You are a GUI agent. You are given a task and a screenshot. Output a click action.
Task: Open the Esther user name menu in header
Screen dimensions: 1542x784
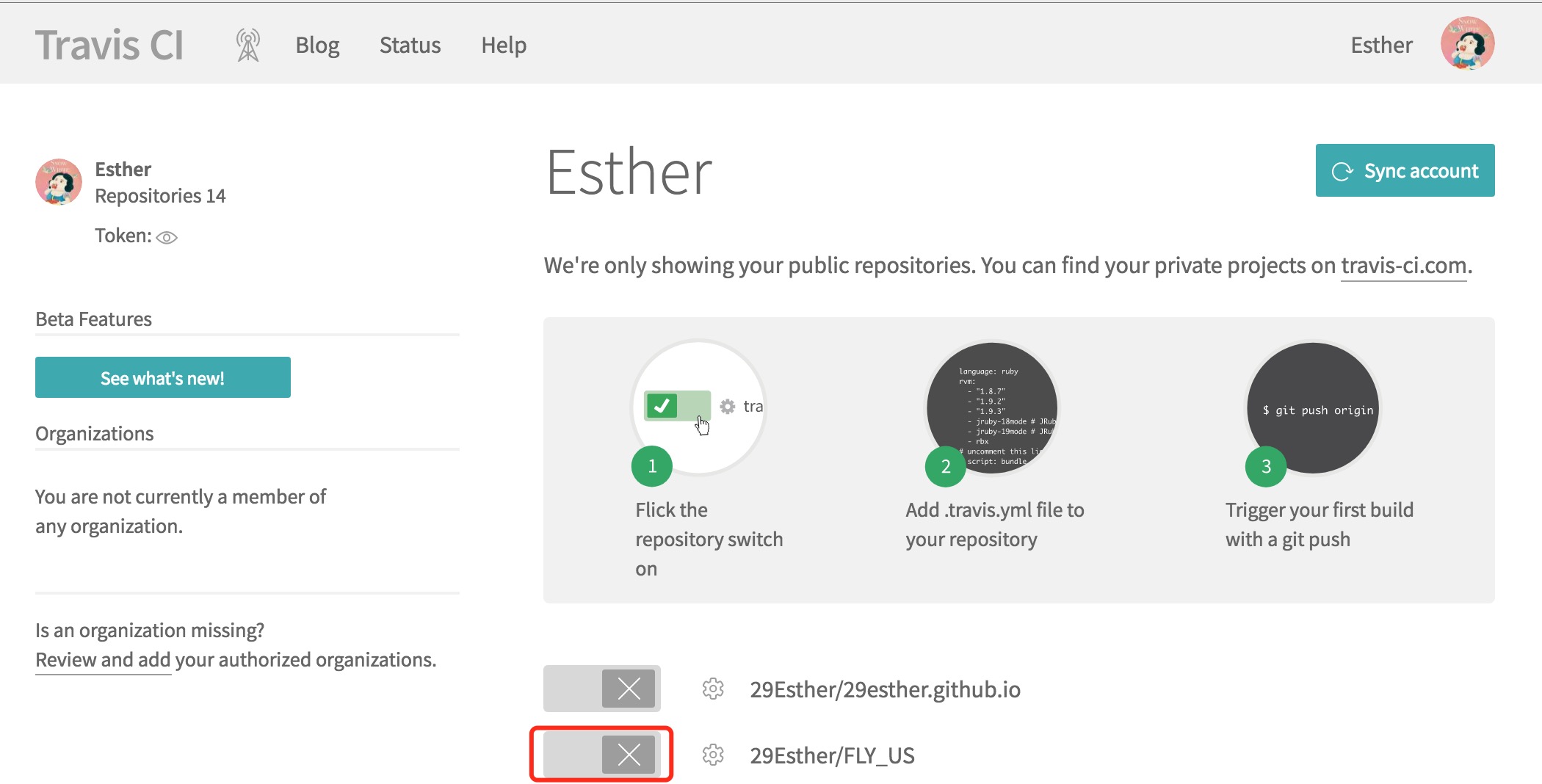point(1381,45)
